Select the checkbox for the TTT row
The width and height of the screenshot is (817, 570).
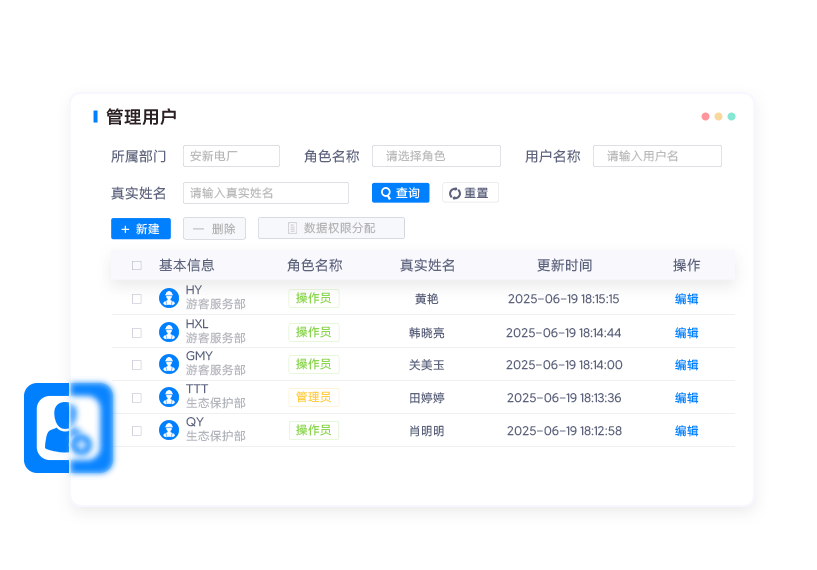[137, 398]
